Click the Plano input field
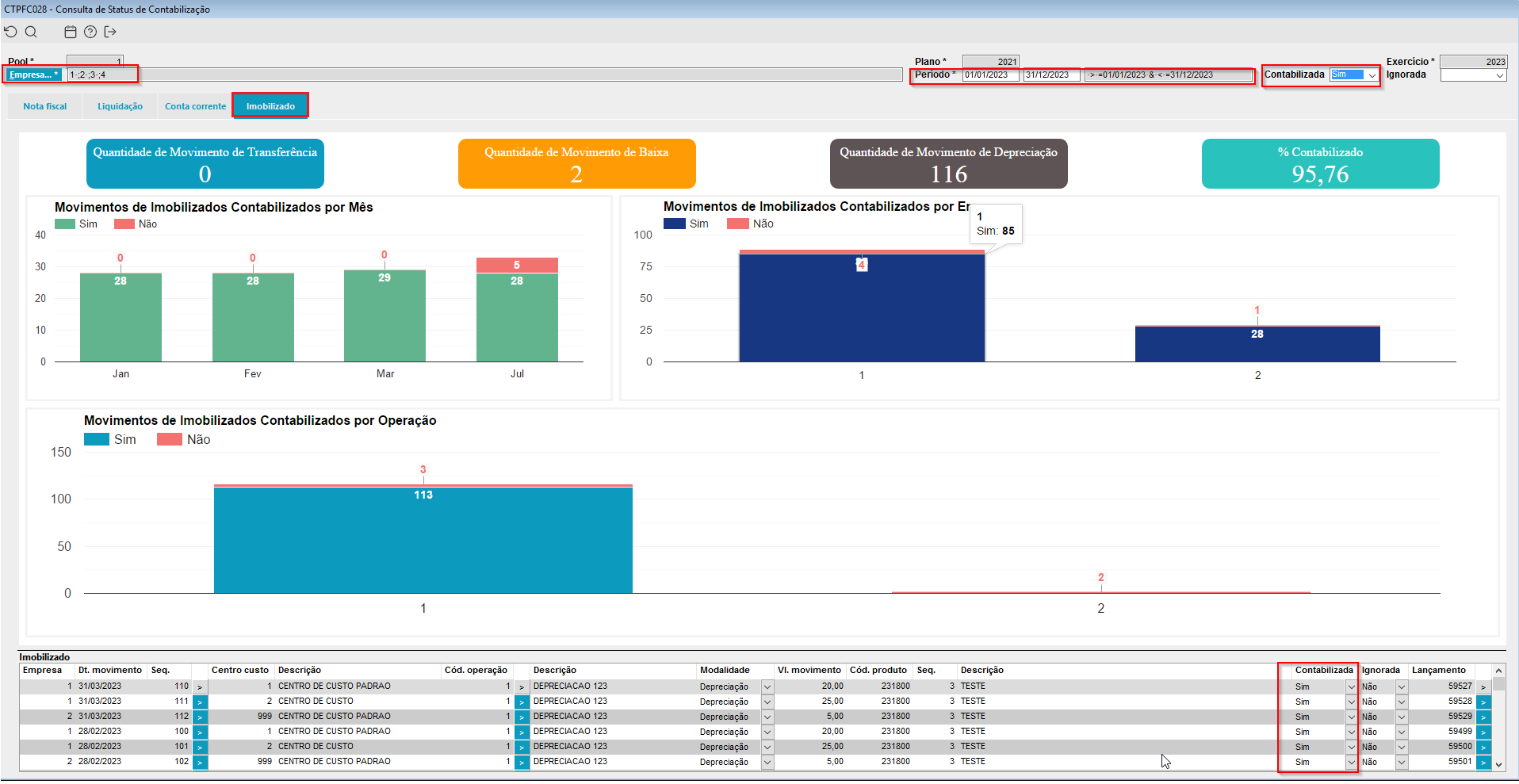 coord(990,62)
